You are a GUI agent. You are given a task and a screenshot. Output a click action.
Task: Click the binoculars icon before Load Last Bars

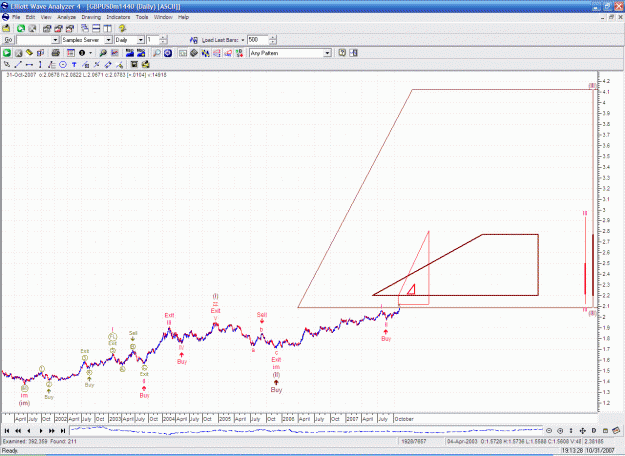(x=194, y=40)
